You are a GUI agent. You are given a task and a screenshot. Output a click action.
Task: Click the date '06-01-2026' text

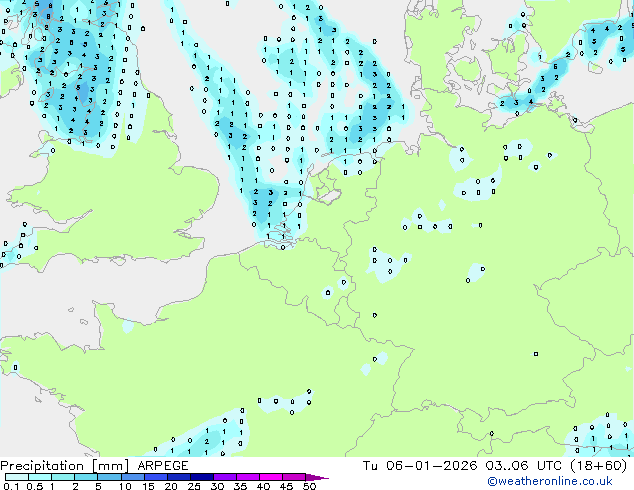(431, 466)
